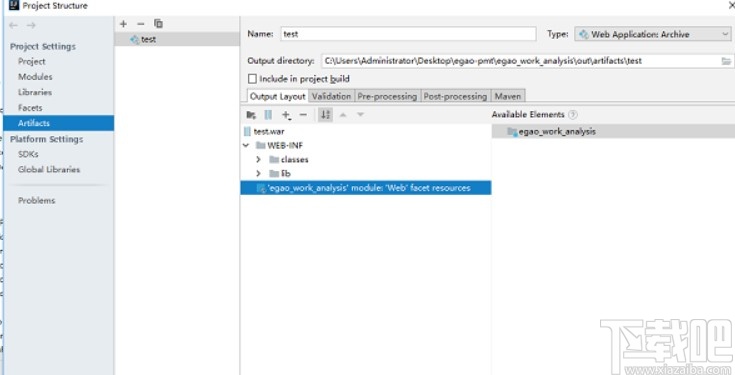Expand the lib folder
Screen dimensions: 735x375
point(258,174)
